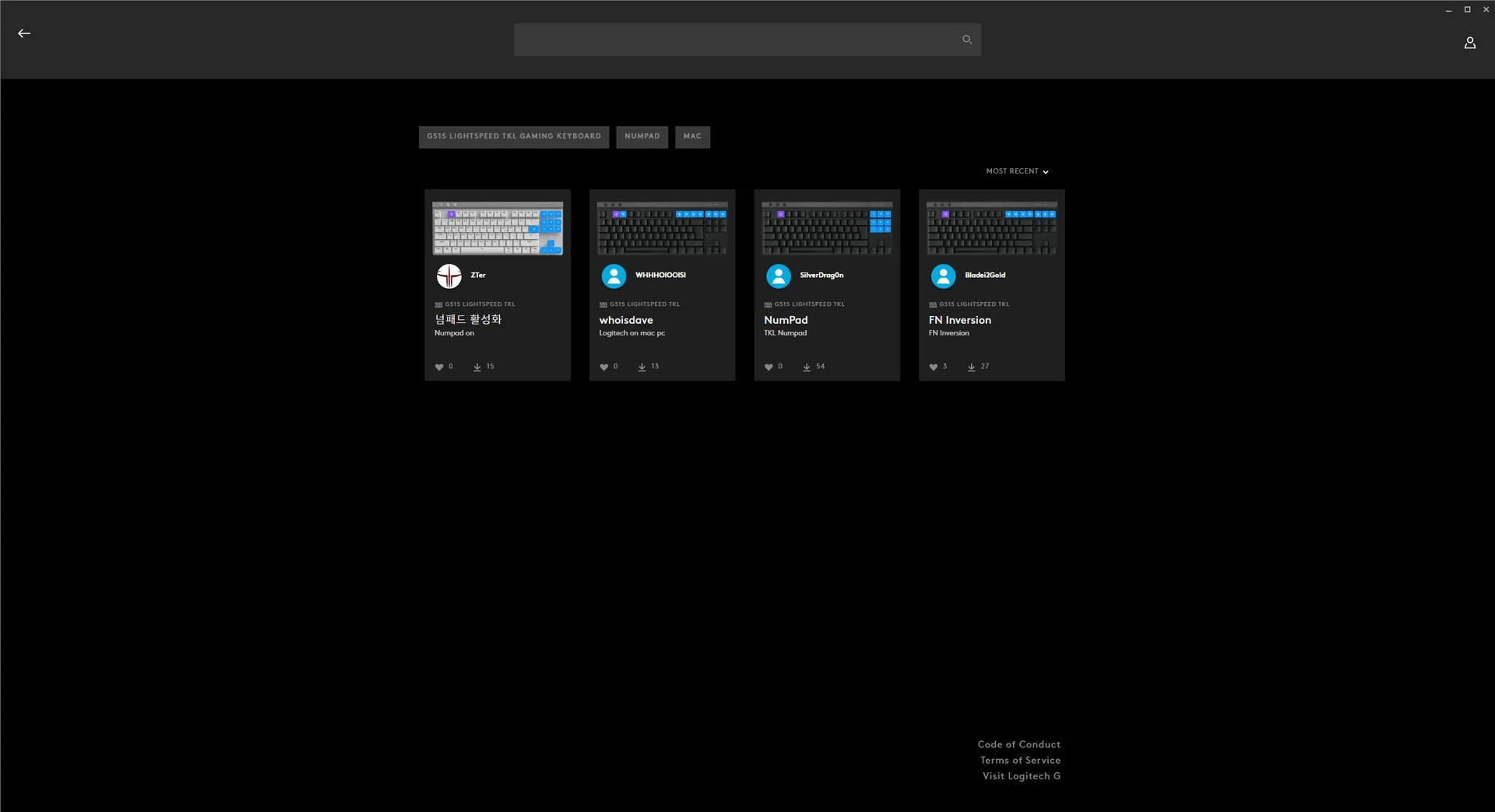Open whoisdave profile keyboard thumbnail
Screen dimensions: 1495x812
662,228
